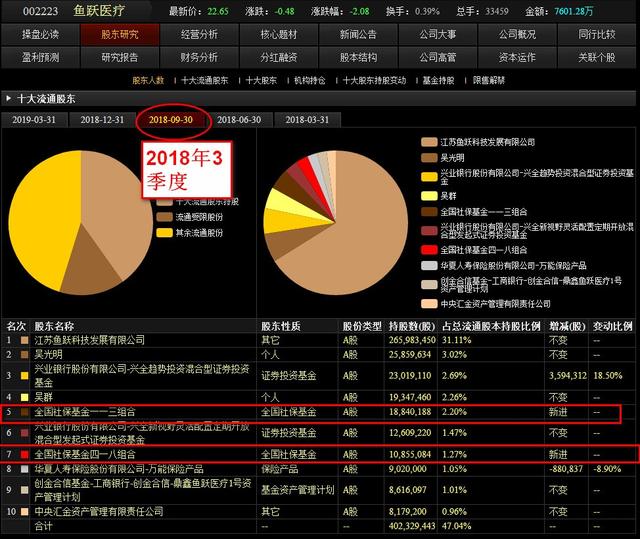Open 研究报告 tab
Screen dimensions: 640x539
click(x=120, y=57)
